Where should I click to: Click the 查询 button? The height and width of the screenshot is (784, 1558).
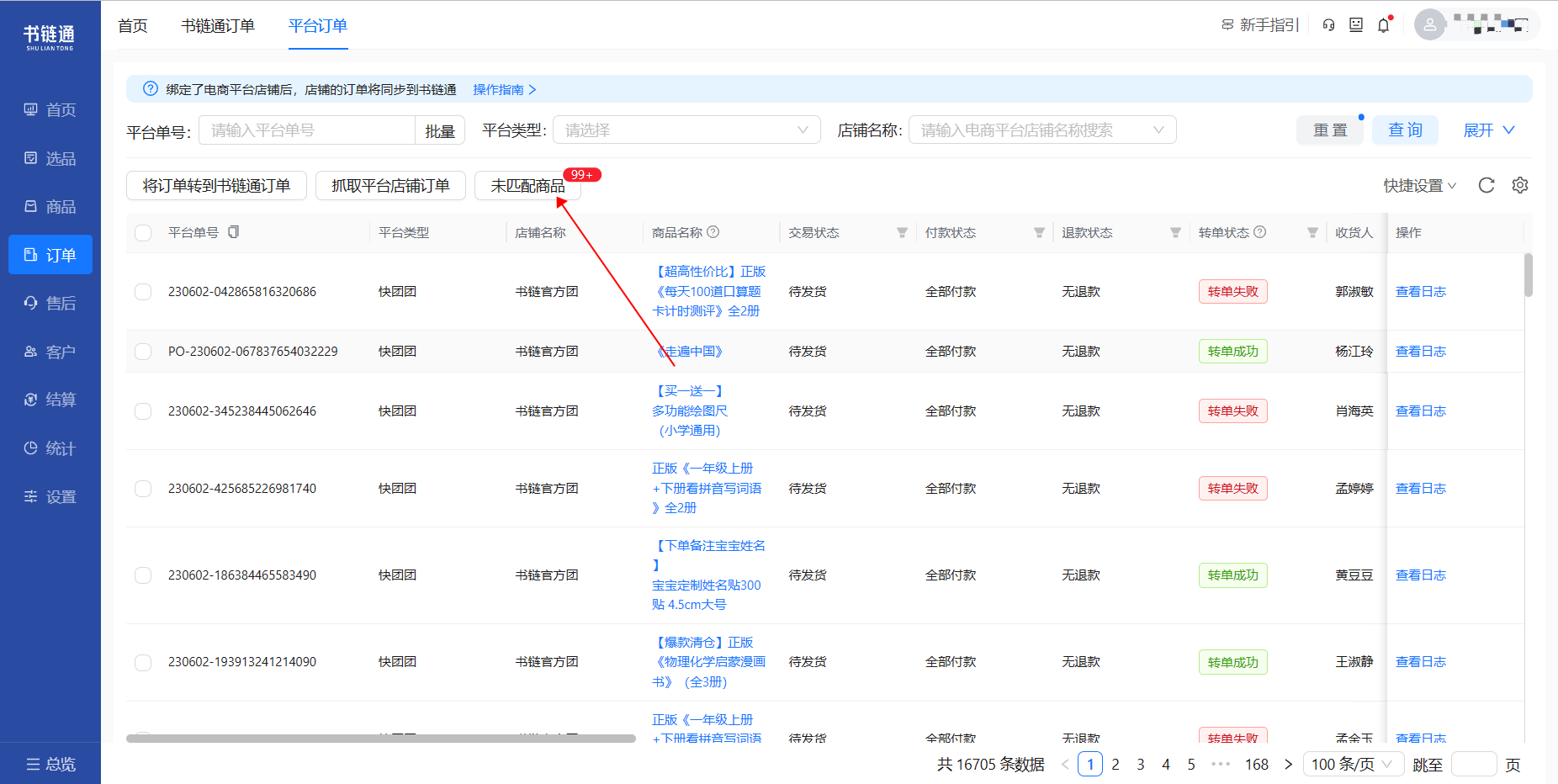click(x=1405, y=130)
